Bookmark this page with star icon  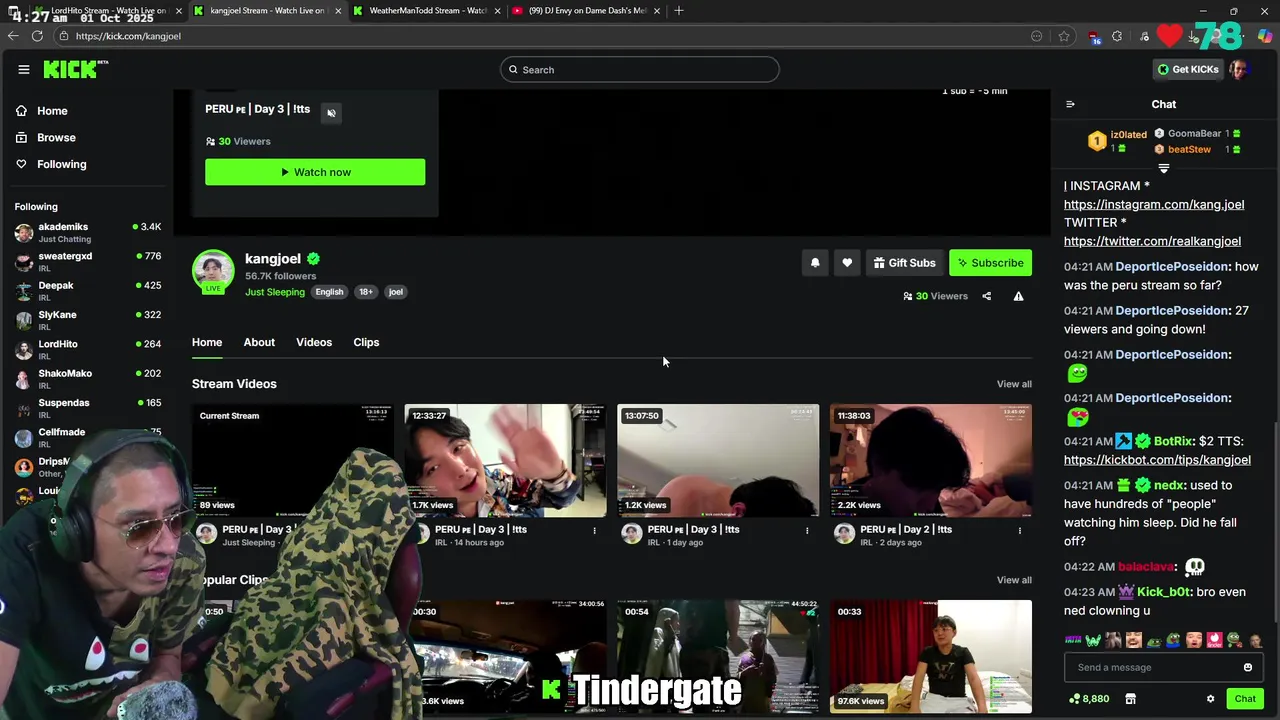(x=1064, y=36)
